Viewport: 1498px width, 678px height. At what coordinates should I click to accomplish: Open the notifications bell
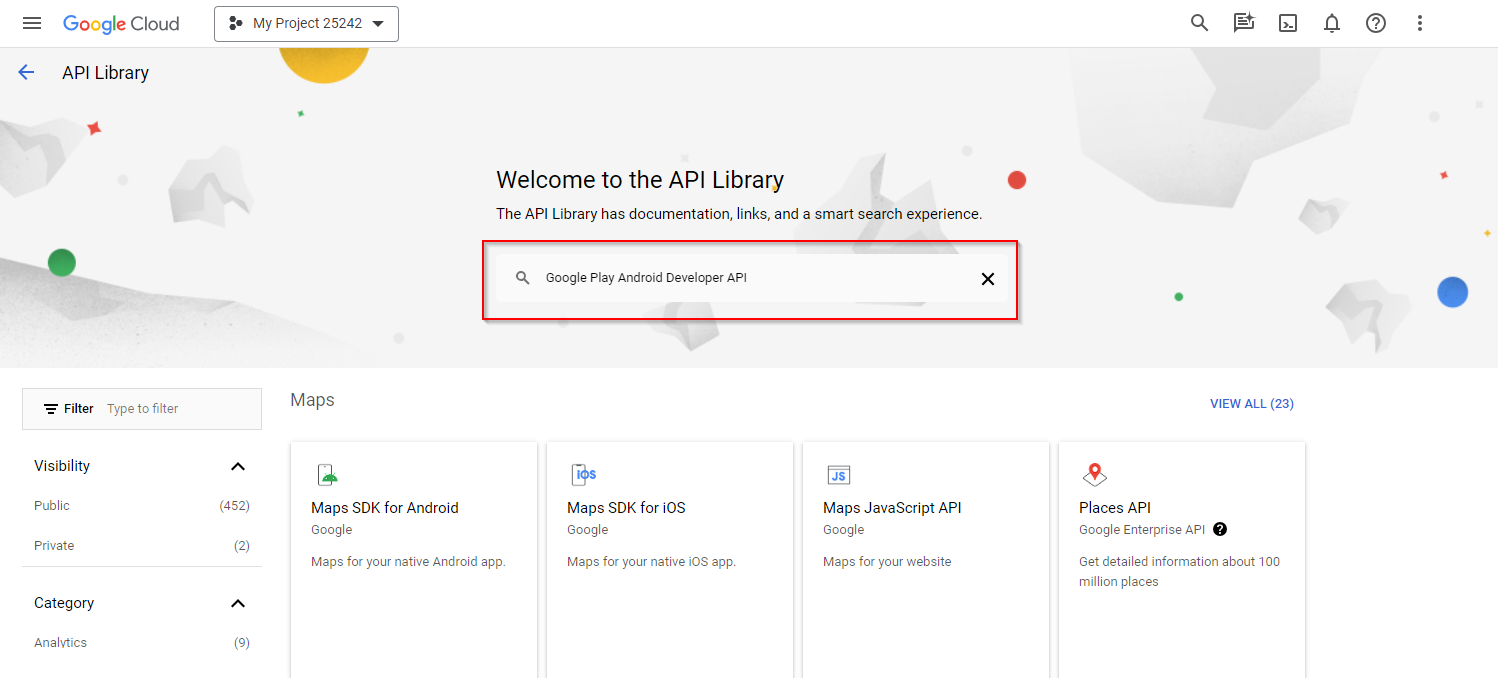pyautogui.click(x=1332, y=24)
